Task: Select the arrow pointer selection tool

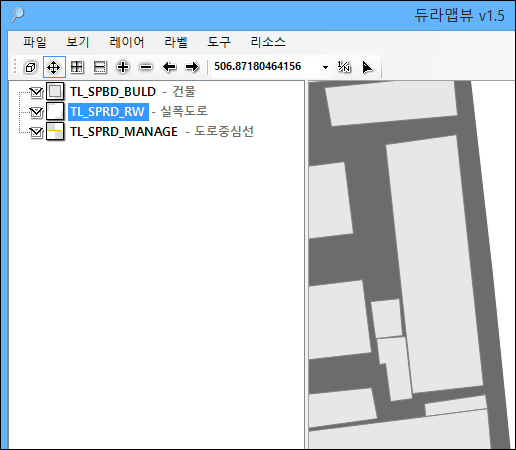Action: [367, 67]
